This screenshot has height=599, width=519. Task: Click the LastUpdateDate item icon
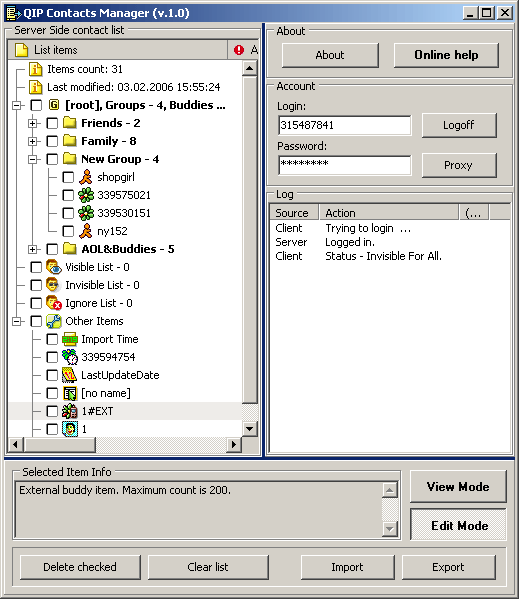pos(70,375)
